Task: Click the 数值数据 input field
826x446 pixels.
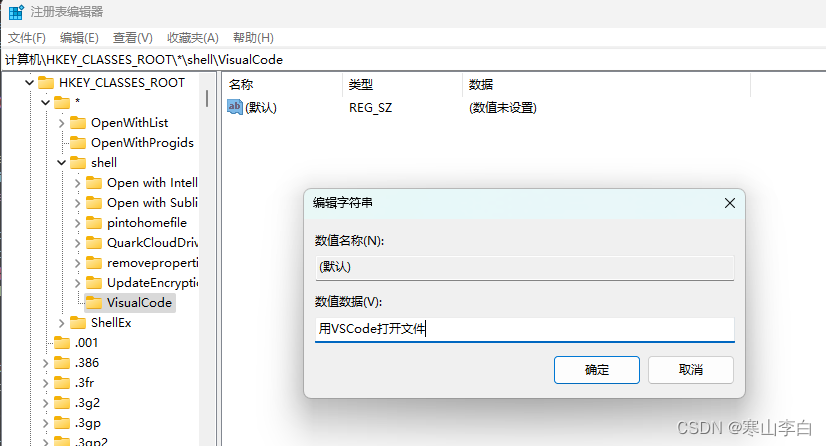Action: [x=525, y=329]
